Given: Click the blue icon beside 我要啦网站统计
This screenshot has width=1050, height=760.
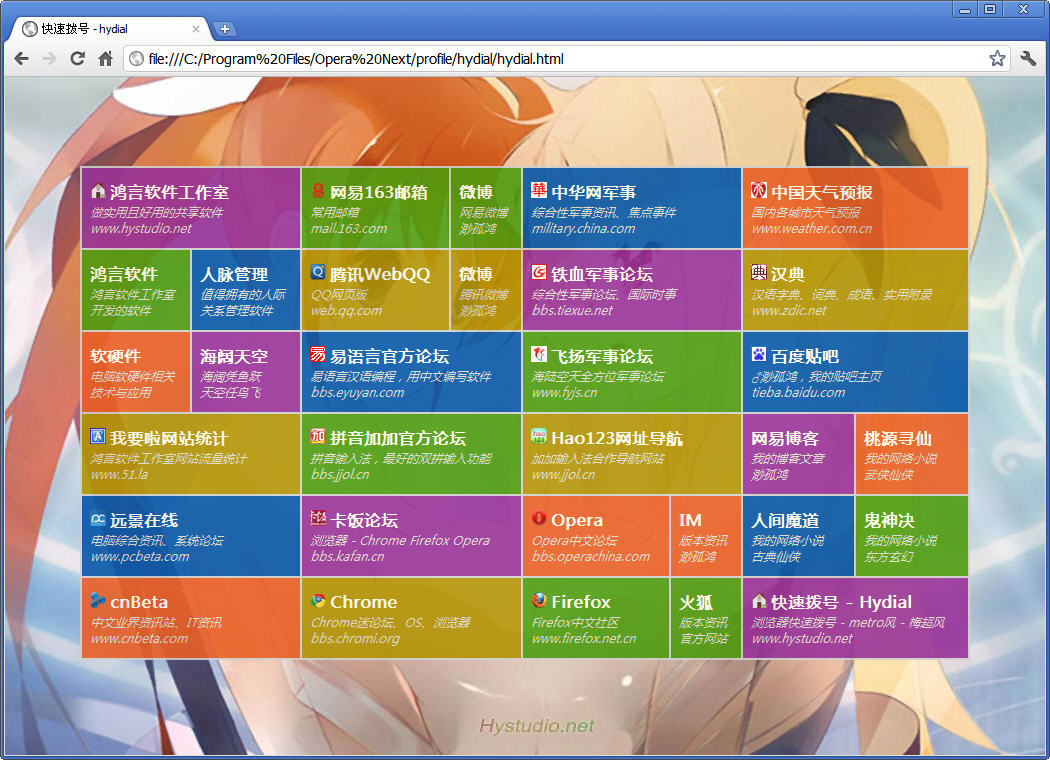Looking at the screenshot, I should pyautogui.click(x=98, y=436).
